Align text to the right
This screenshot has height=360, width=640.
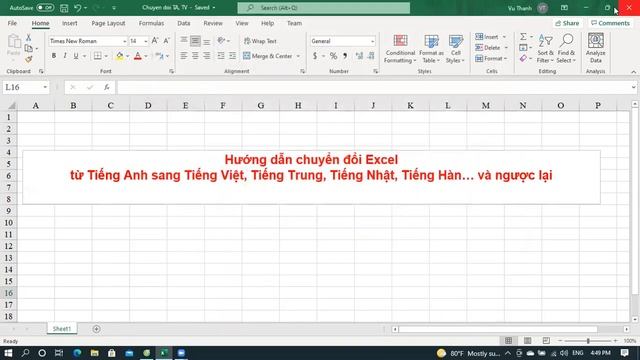pyautogui.click(x=207, y=56)
